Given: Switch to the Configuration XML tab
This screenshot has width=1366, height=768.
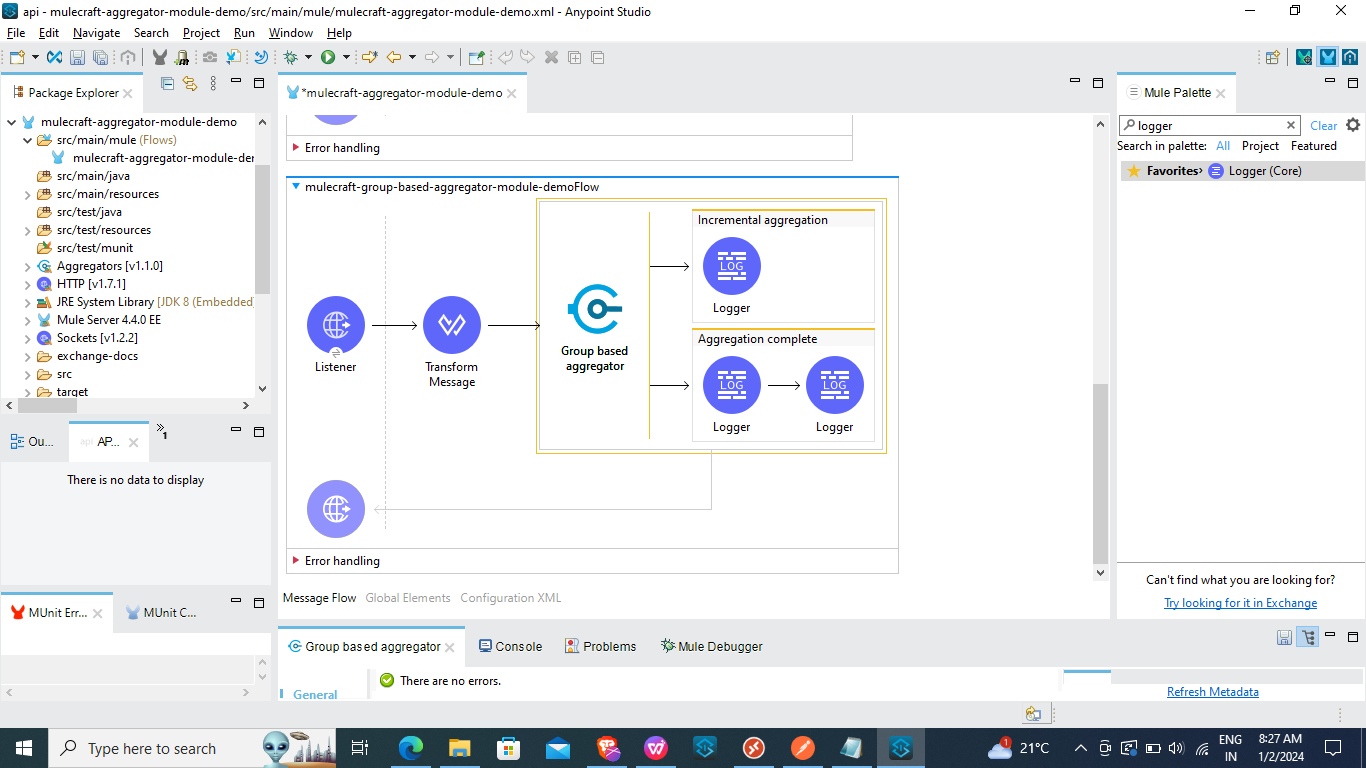Looking at the screenshot, I should 510,598.
